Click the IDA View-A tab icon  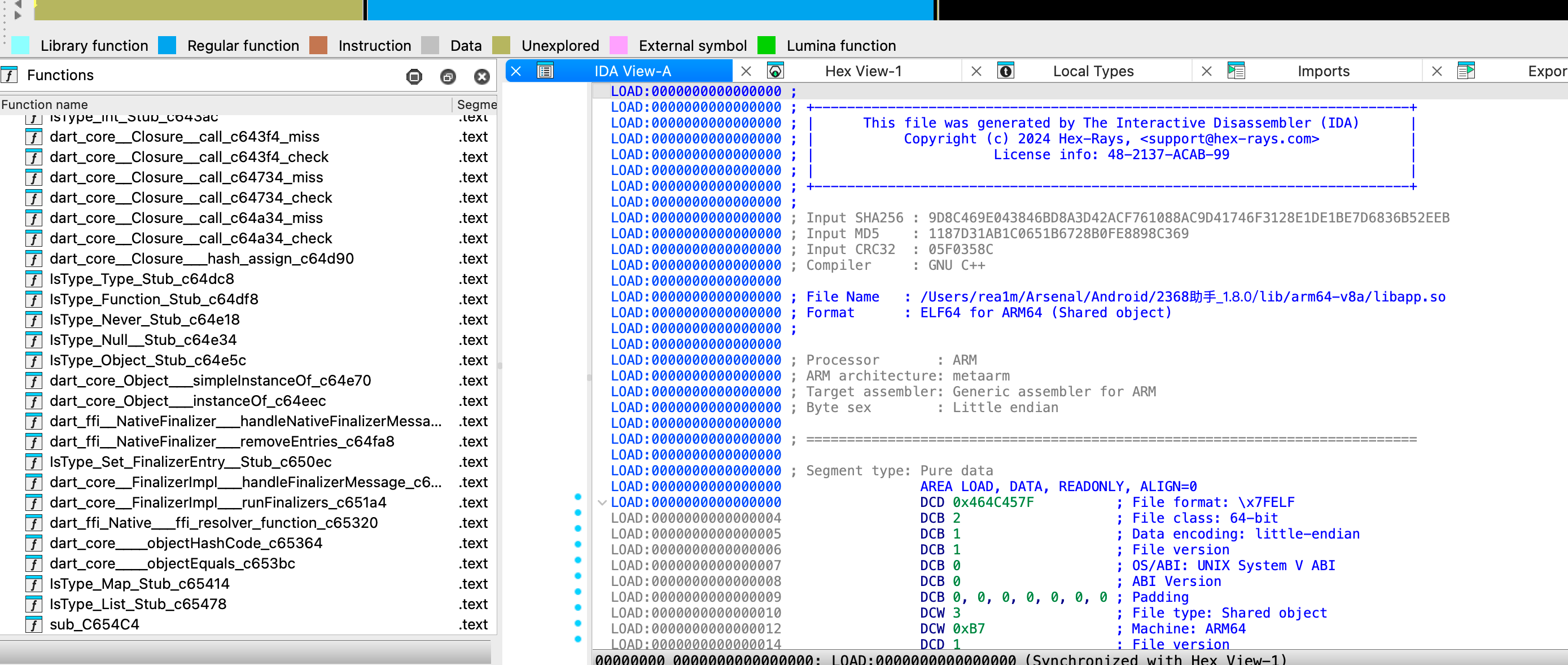pyautogui.click(x=545, y=71)
